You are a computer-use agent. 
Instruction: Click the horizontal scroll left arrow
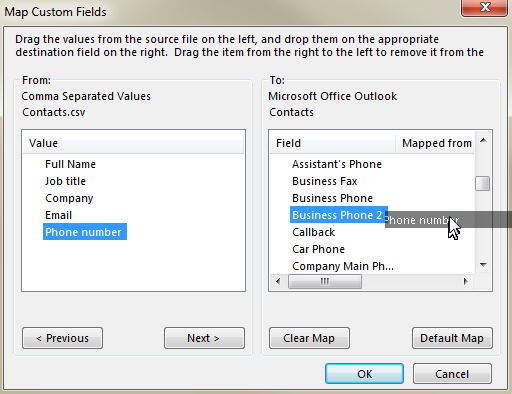click(x=278, y=281)
